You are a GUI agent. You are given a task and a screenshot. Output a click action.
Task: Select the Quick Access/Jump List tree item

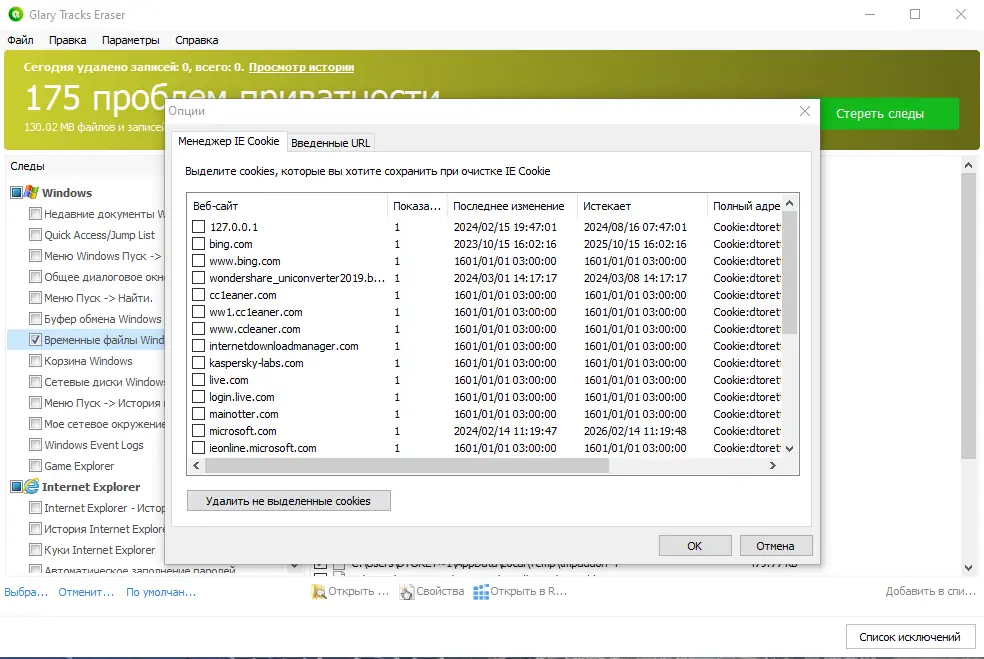(99, 235)
